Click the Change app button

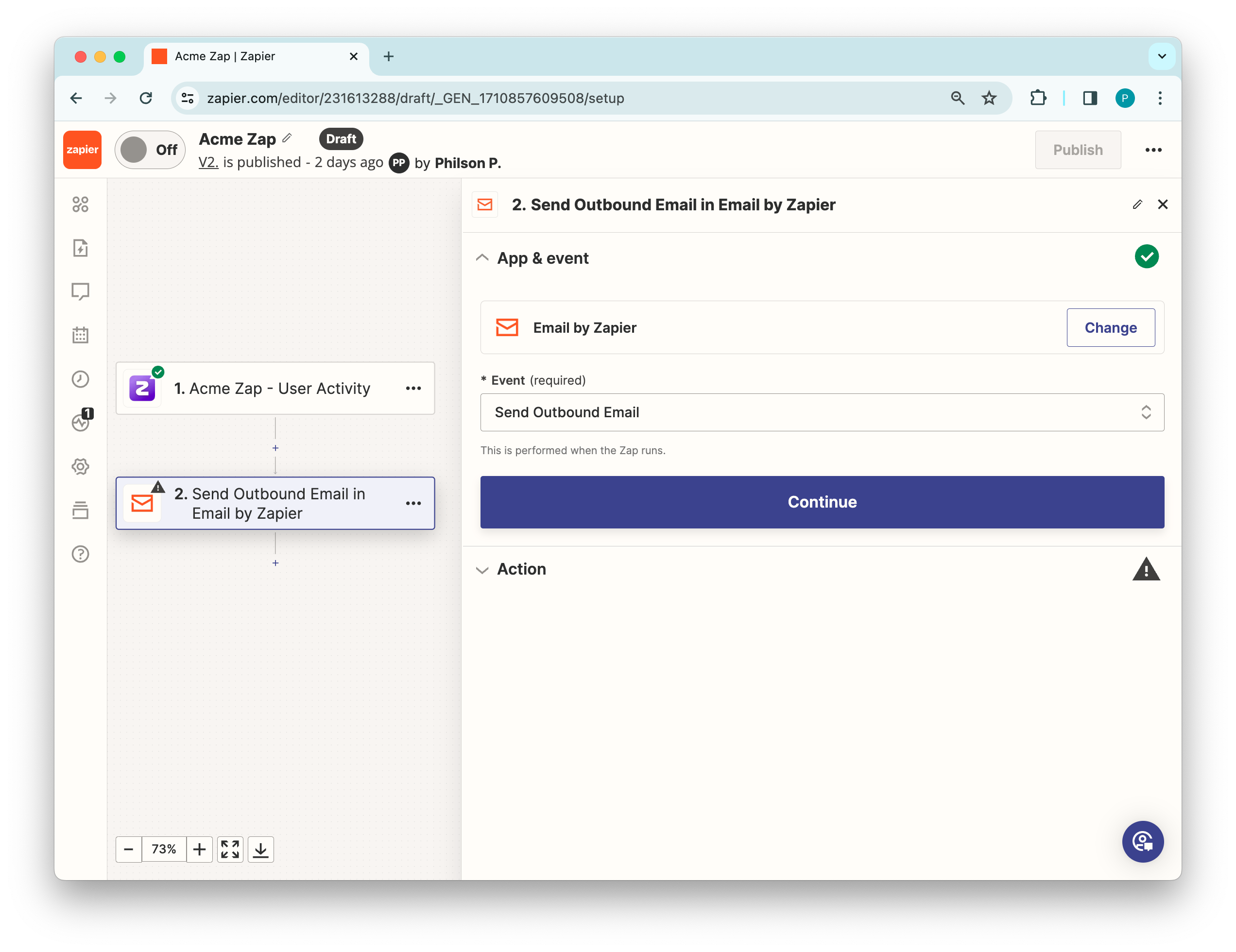[x=1110, y=327]
